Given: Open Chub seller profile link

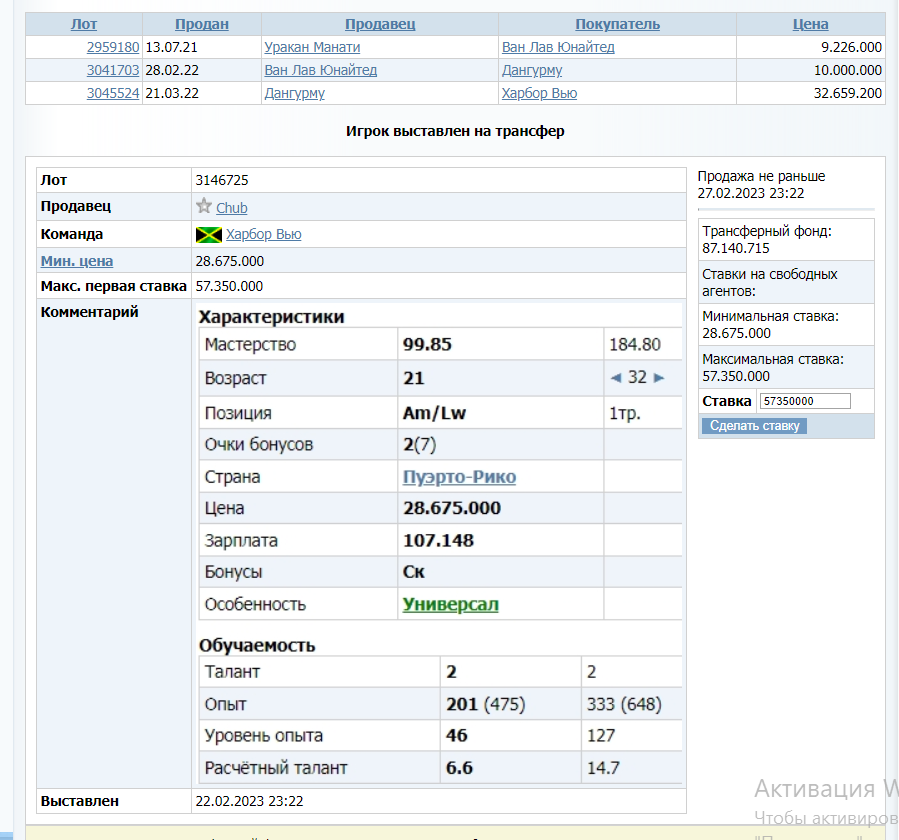Looking at the screenshot, I should pos(232,208).
